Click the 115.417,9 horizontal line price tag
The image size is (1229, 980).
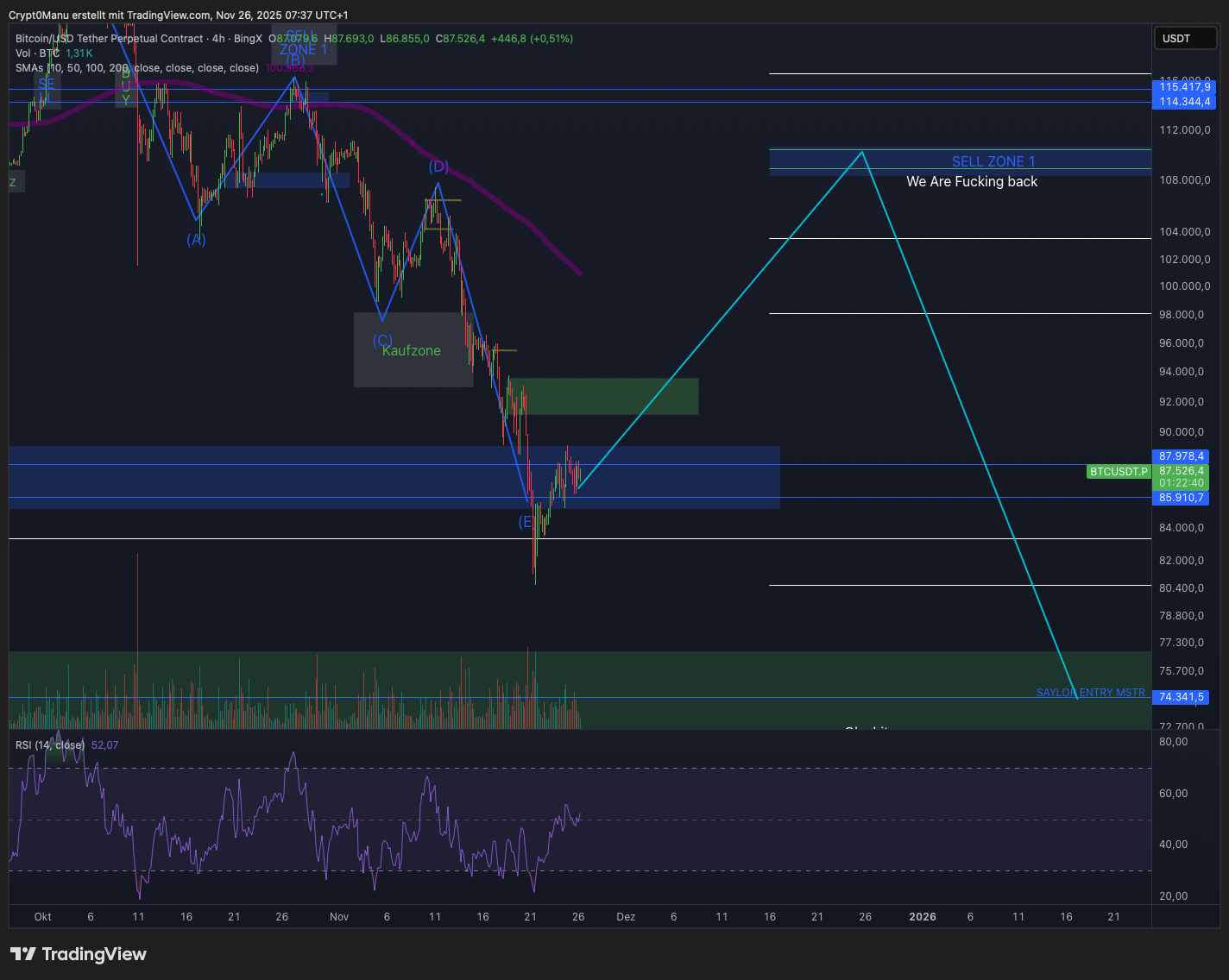point(1184,87)
